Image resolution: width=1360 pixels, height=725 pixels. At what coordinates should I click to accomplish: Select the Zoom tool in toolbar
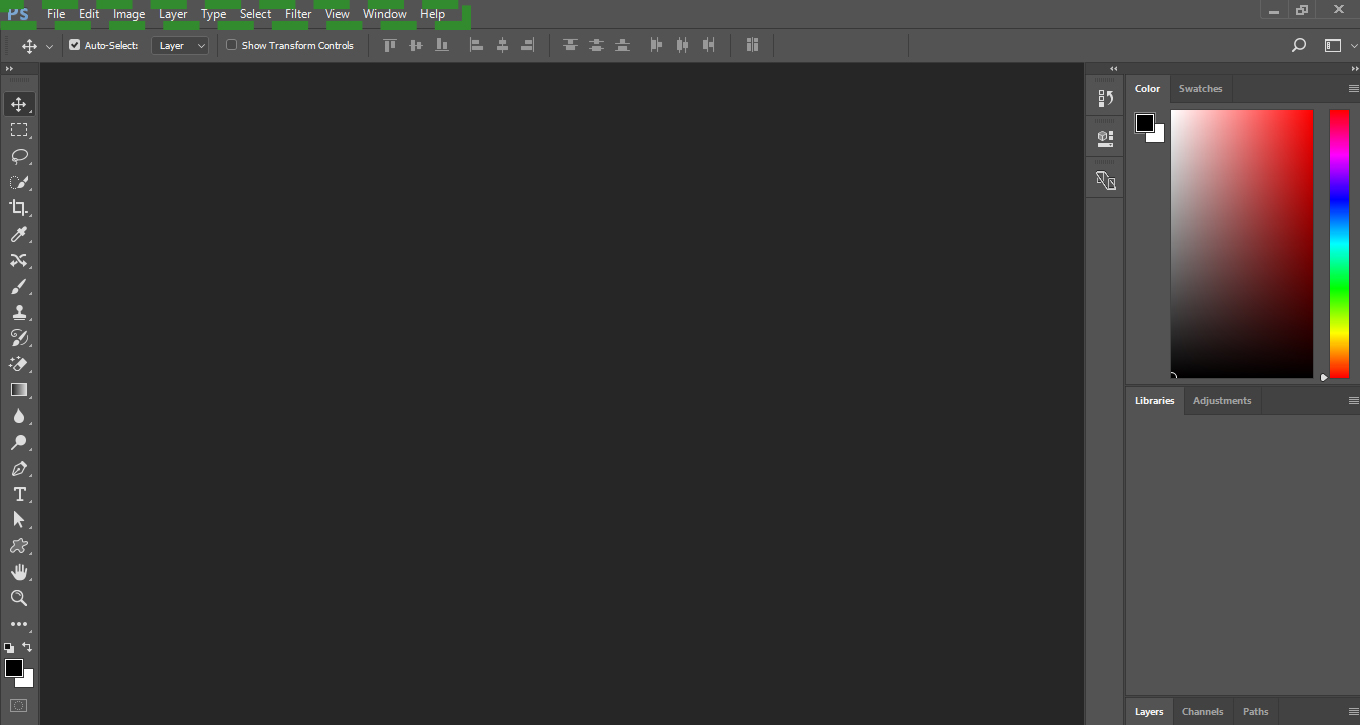(19, 598)
